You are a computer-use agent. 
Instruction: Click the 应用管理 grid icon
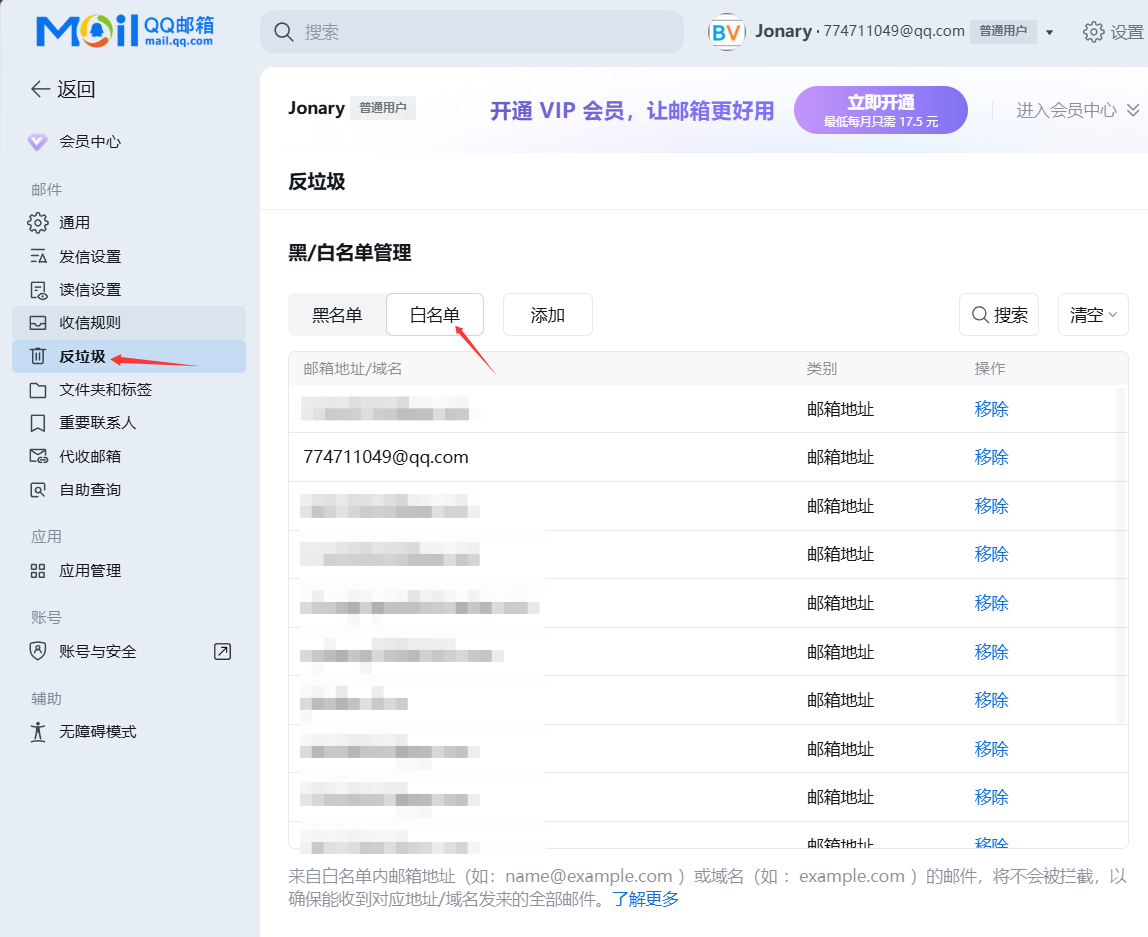point(37,571)
